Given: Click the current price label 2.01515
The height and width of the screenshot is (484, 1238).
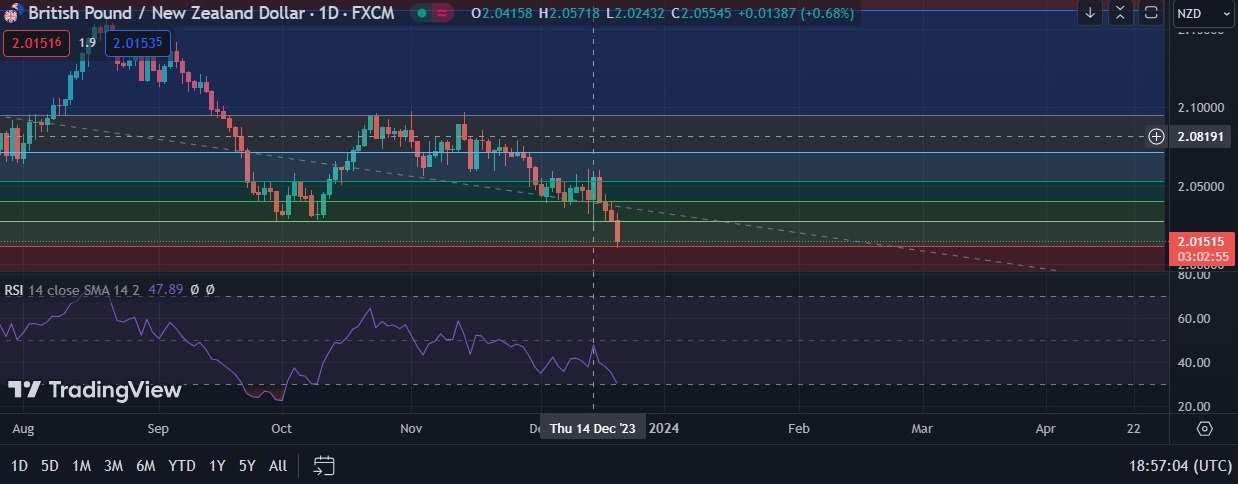Looking at the screenshot, I should 1200,241.
